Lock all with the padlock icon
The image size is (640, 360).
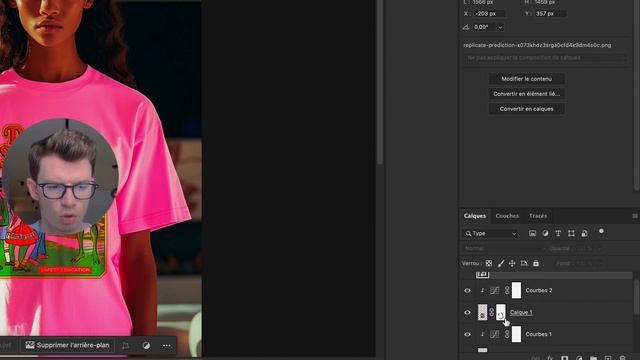(536, 264)
